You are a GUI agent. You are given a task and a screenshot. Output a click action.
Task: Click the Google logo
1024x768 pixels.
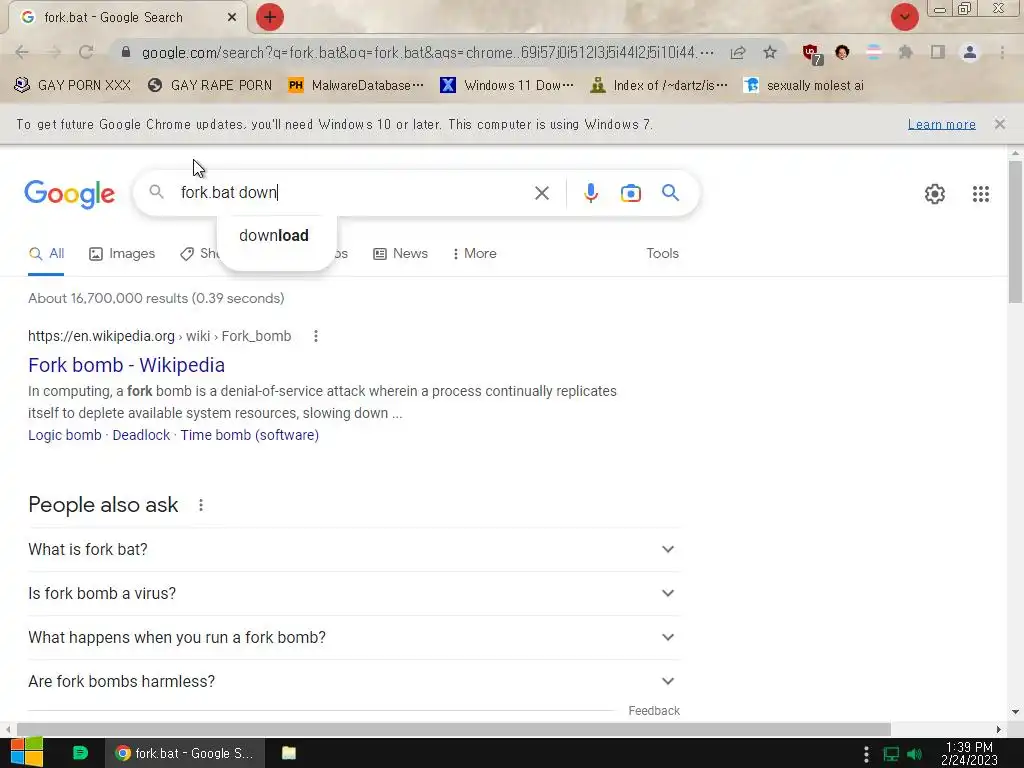pos(69,194)
